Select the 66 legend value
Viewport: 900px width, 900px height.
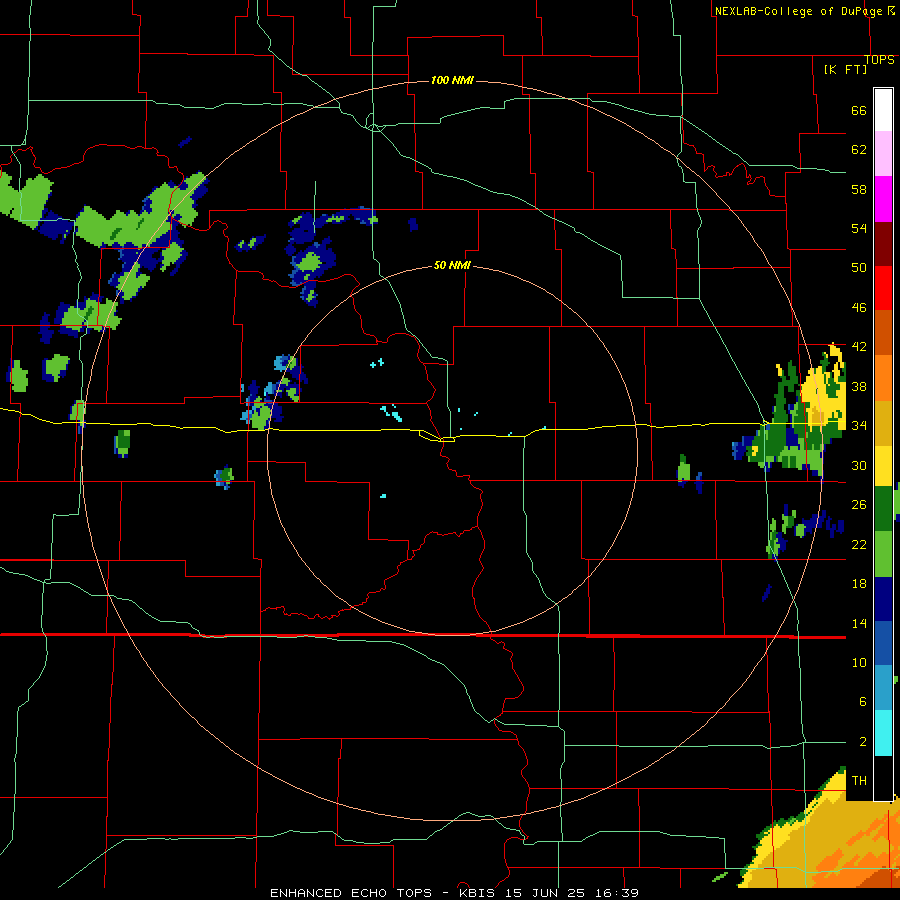pos(859,111)
